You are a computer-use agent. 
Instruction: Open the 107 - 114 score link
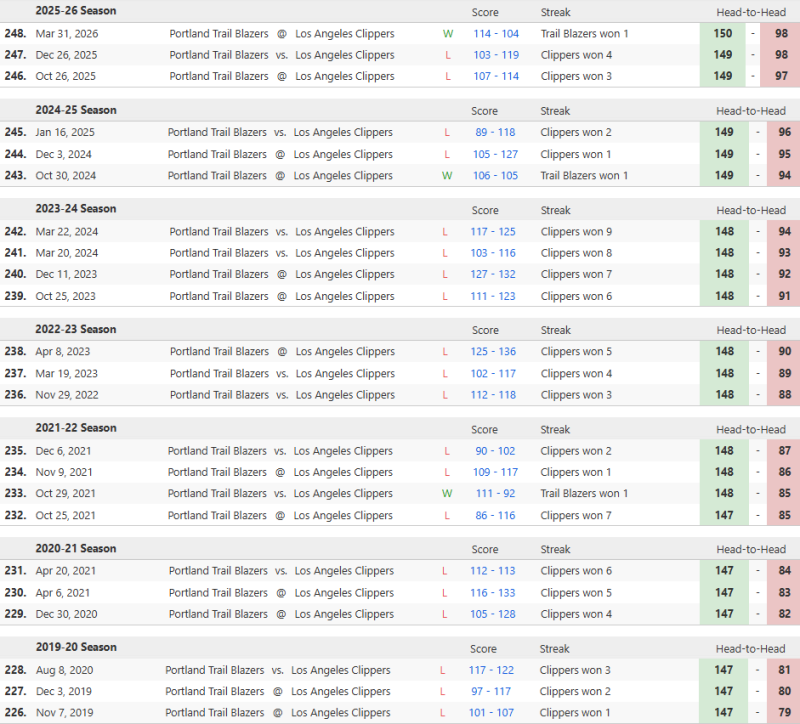[x=496, y=77]
